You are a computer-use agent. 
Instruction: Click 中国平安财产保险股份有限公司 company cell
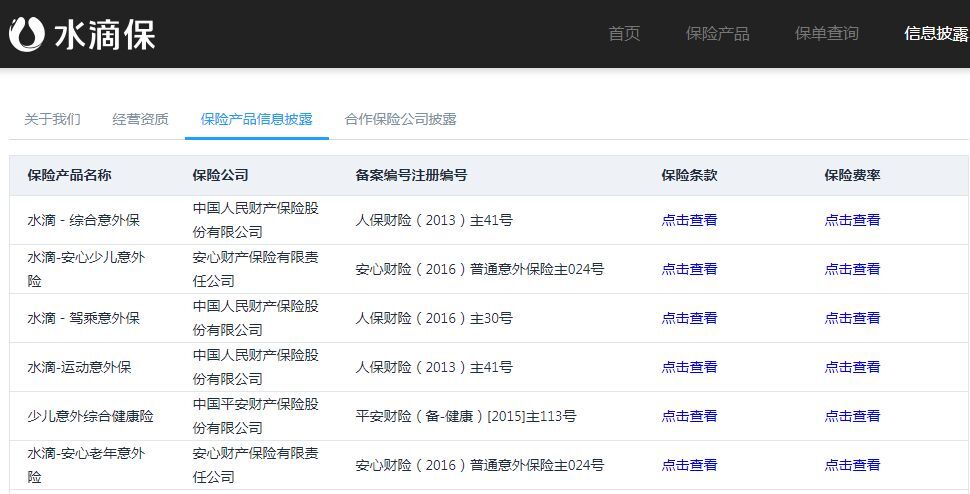(x=255, y=416)
